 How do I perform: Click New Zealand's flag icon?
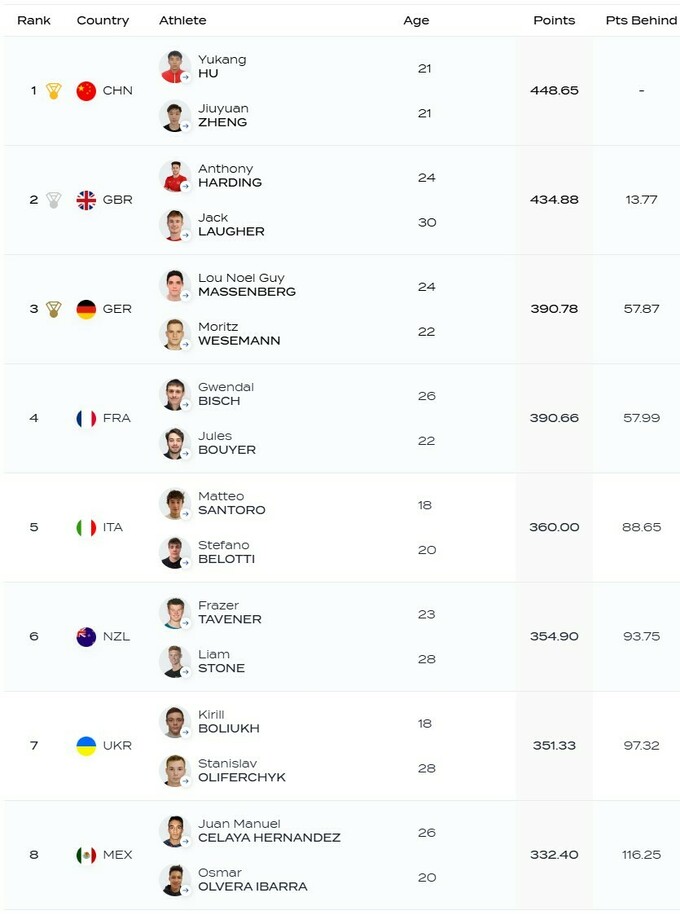(x=86, y=636)
